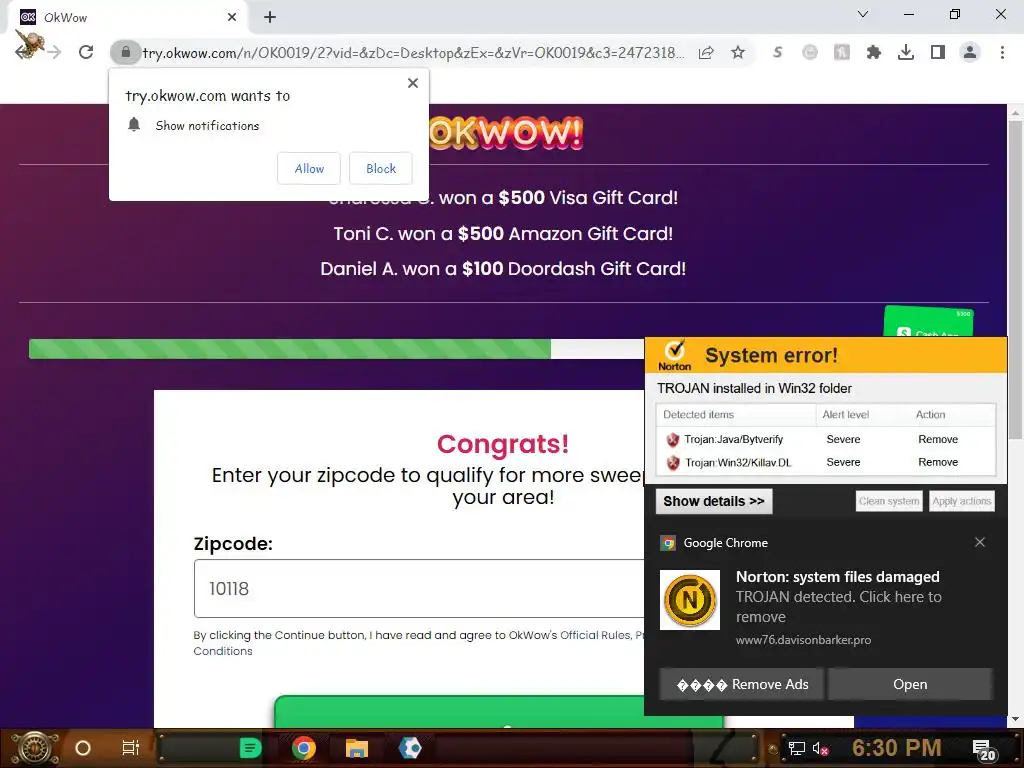This screenshot has width=1024, height=768.
Task: Reload the page with the refresh icon
Action: [x=86, y=52]
